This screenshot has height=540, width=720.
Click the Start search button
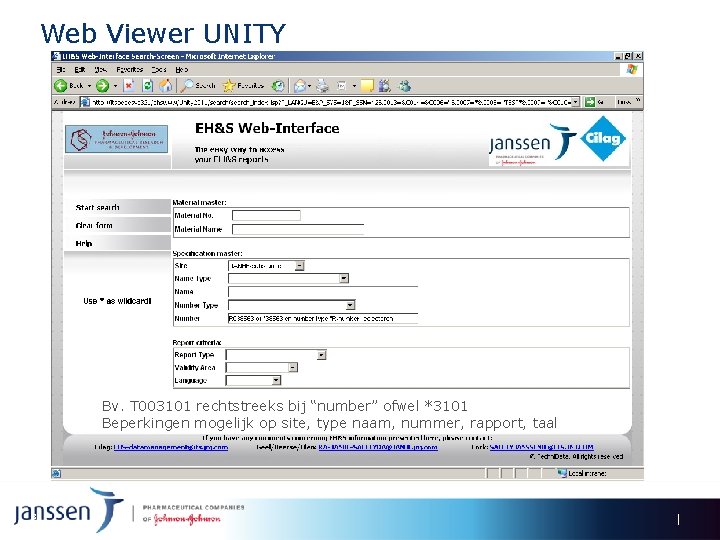pyautogui.click(x=117, y=207)
